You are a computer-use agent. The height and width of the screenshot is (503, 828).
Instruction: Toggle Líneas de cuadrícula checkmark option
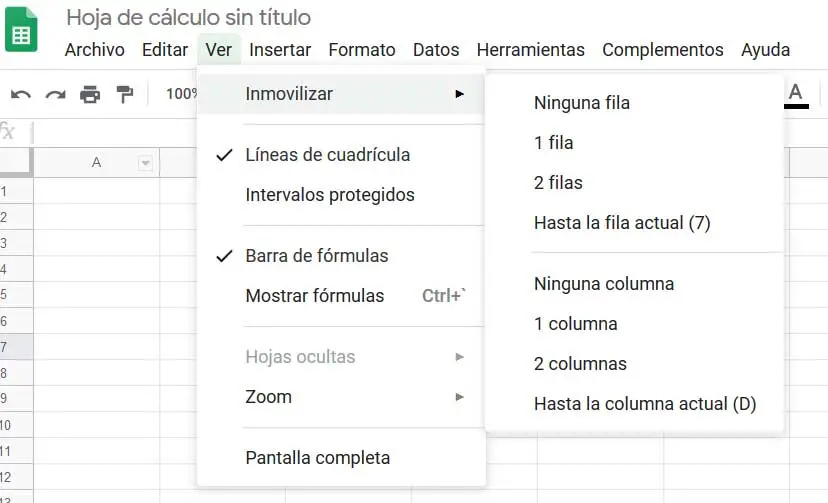tap(327, 155)
